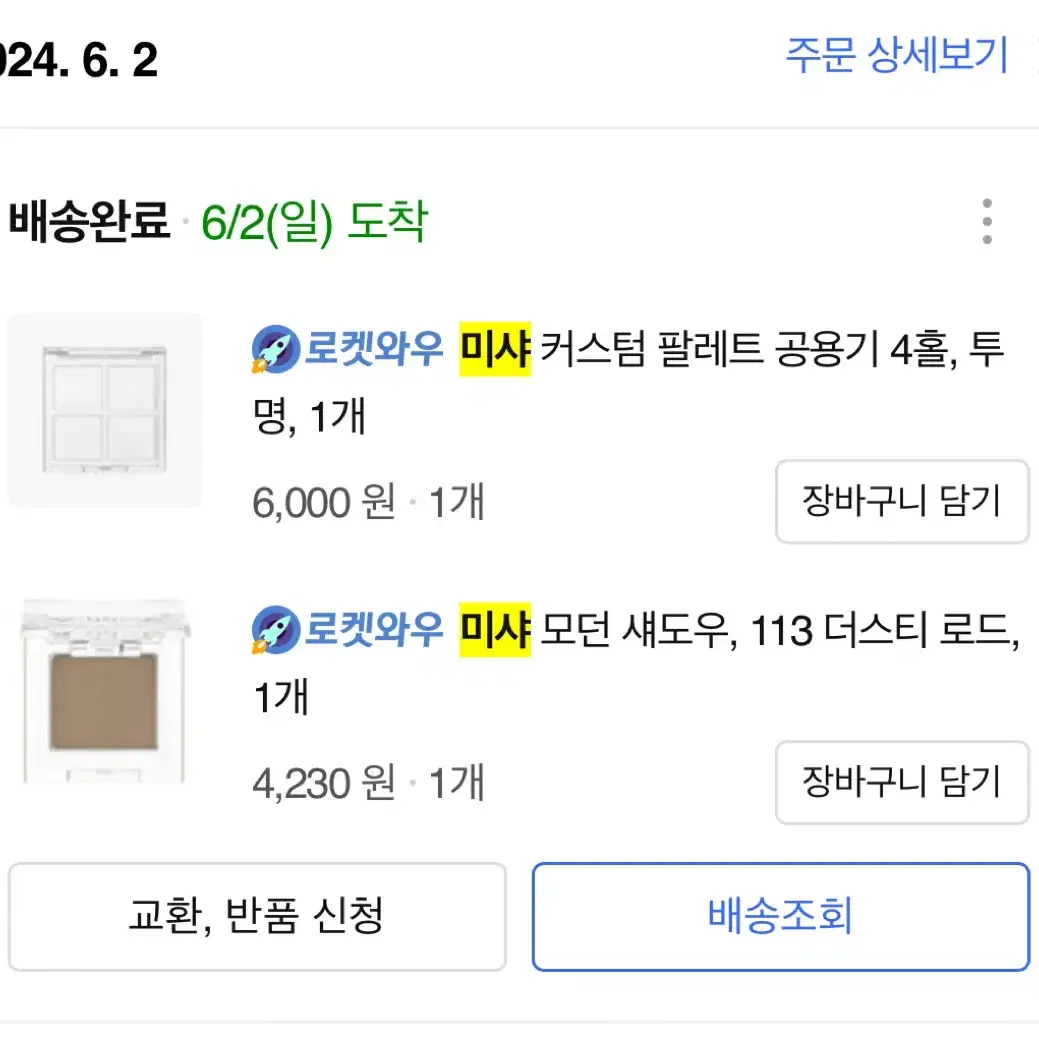Click the highlighted 미샤 keyword in shadow title
This screenshot has height=1039, width=1039.
(495, 629)
